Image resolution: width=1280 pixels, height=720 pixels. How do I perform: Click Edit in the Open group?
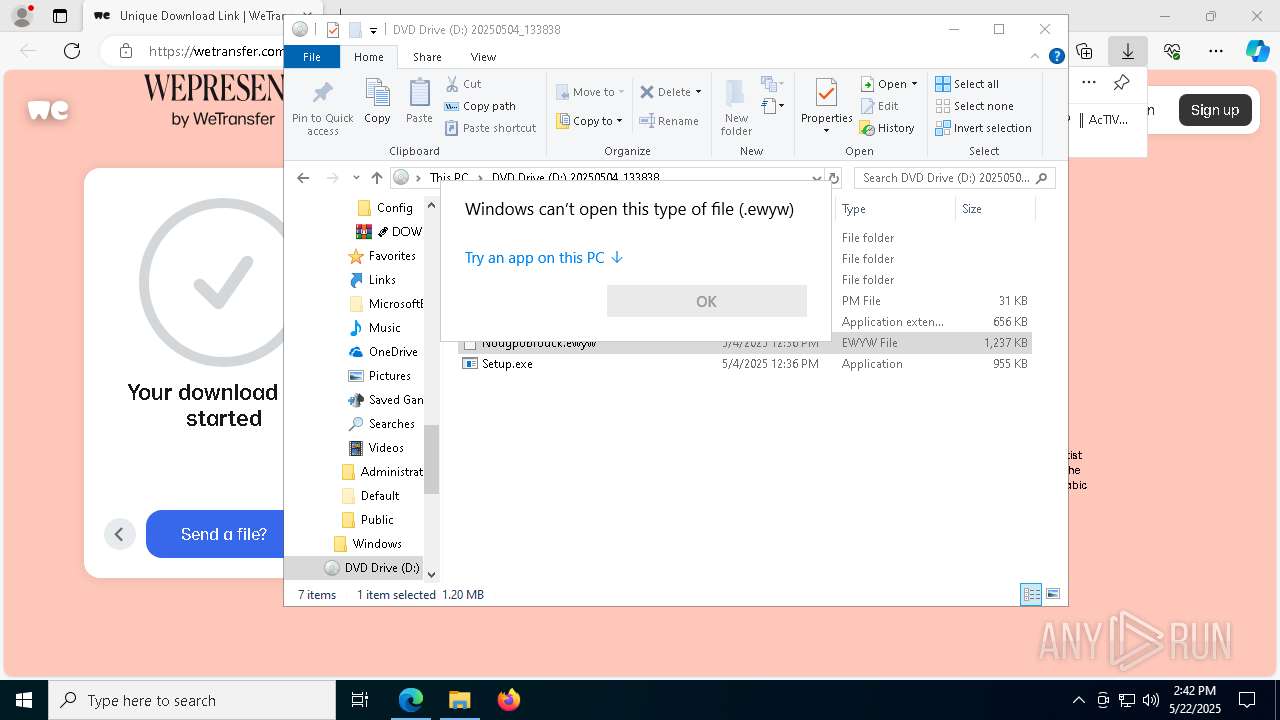click(880, 106)
